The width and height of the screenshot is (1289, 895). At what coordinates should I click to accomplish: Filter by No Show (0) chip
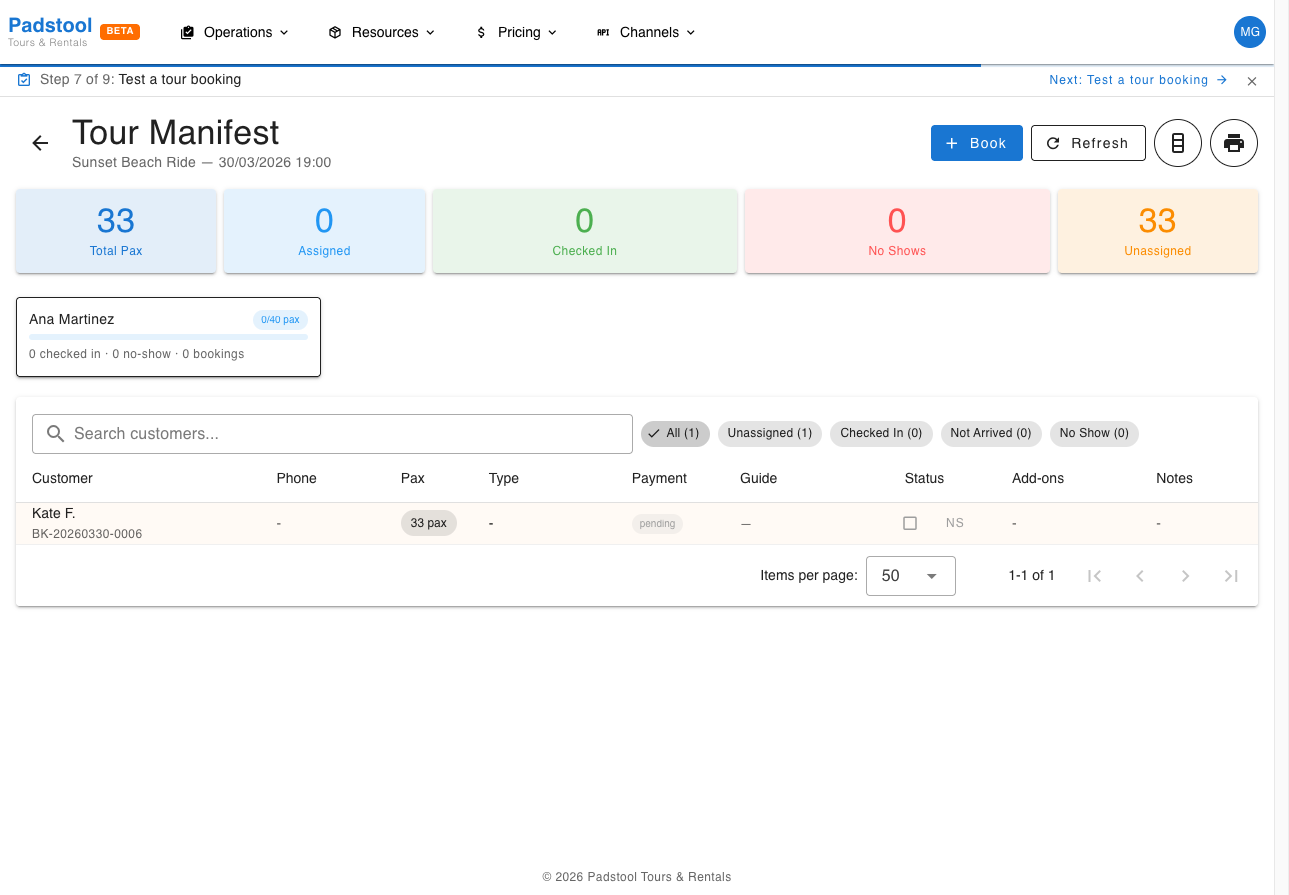click(1094, 433)
